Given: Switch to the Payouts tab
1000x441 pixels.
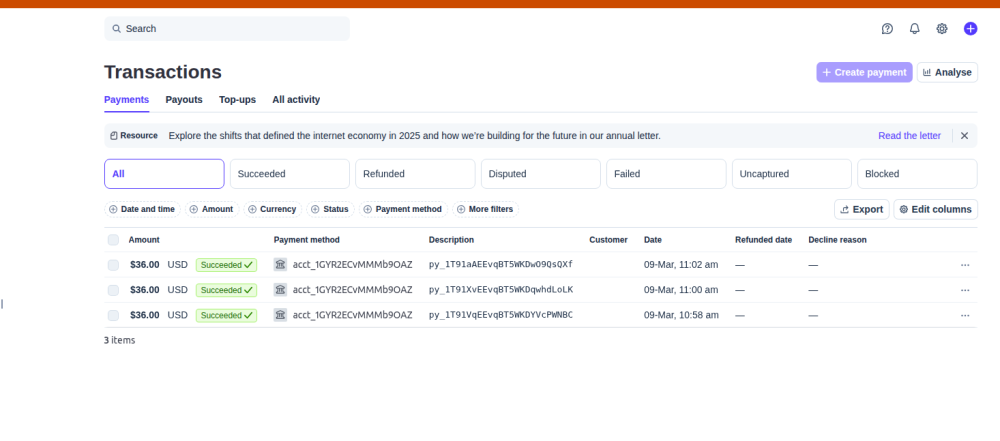Looking at the screenshot, I should pyautogui.click(x=184, y=100).
